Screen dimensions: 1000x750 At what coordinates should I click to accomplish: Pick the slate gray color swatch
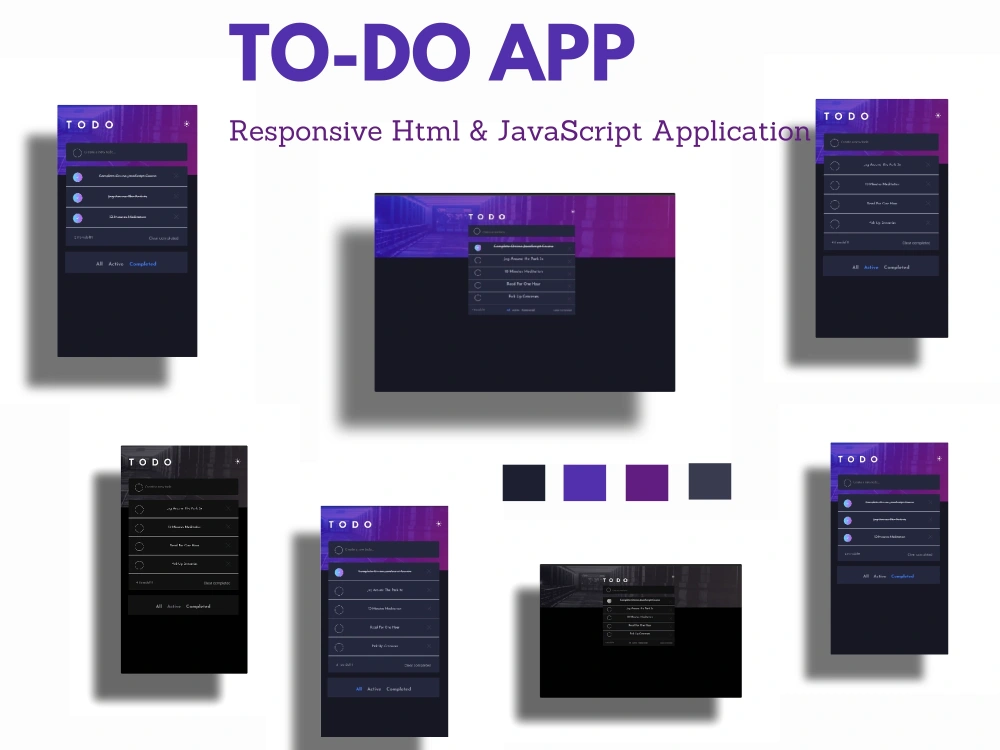click(710, 482)
